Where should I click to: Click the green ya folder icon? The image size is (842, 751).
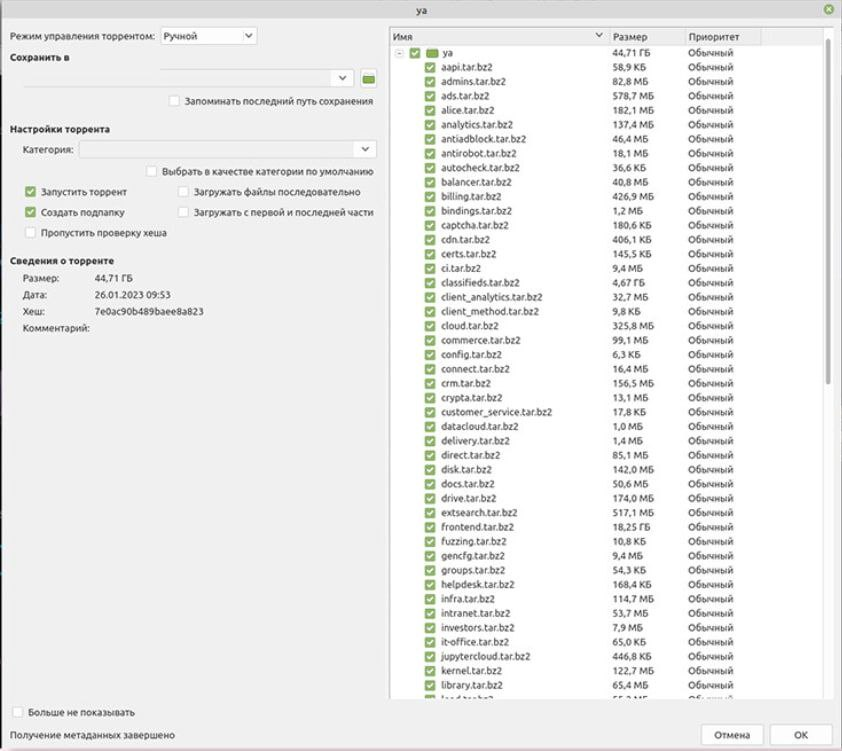pyautogui.click(x=432, y=53)
